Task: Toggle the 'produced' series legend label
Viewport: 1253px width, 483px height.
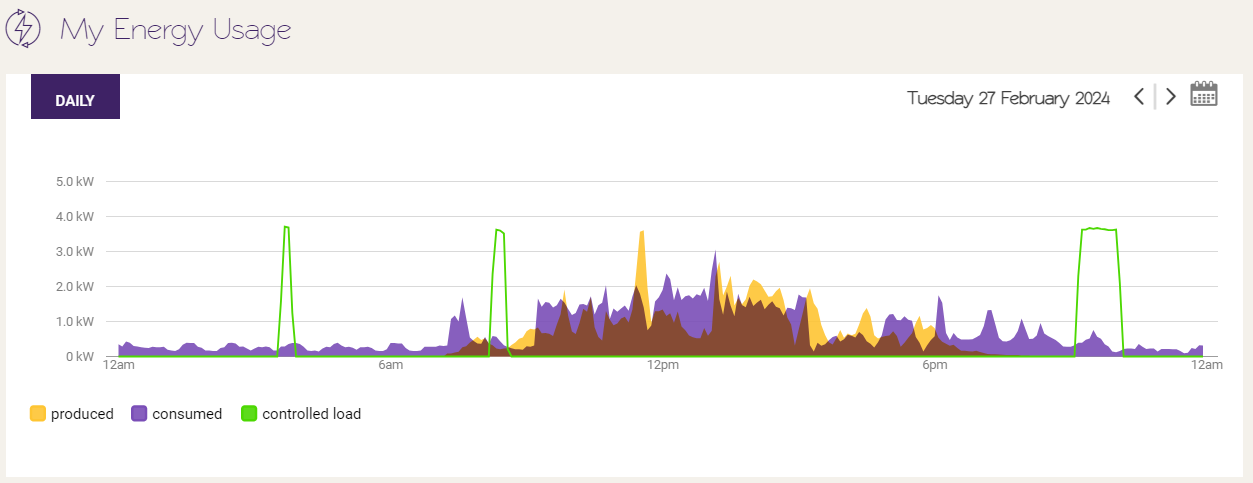Action: click(82, 414)
